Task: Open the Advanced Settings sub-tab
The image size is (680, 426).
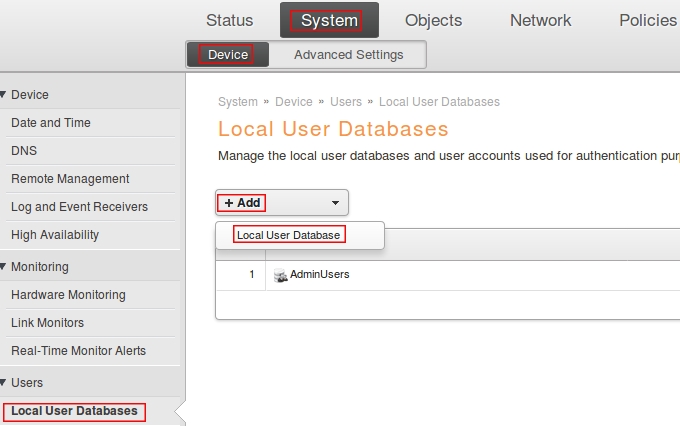Action: [348, 55]
